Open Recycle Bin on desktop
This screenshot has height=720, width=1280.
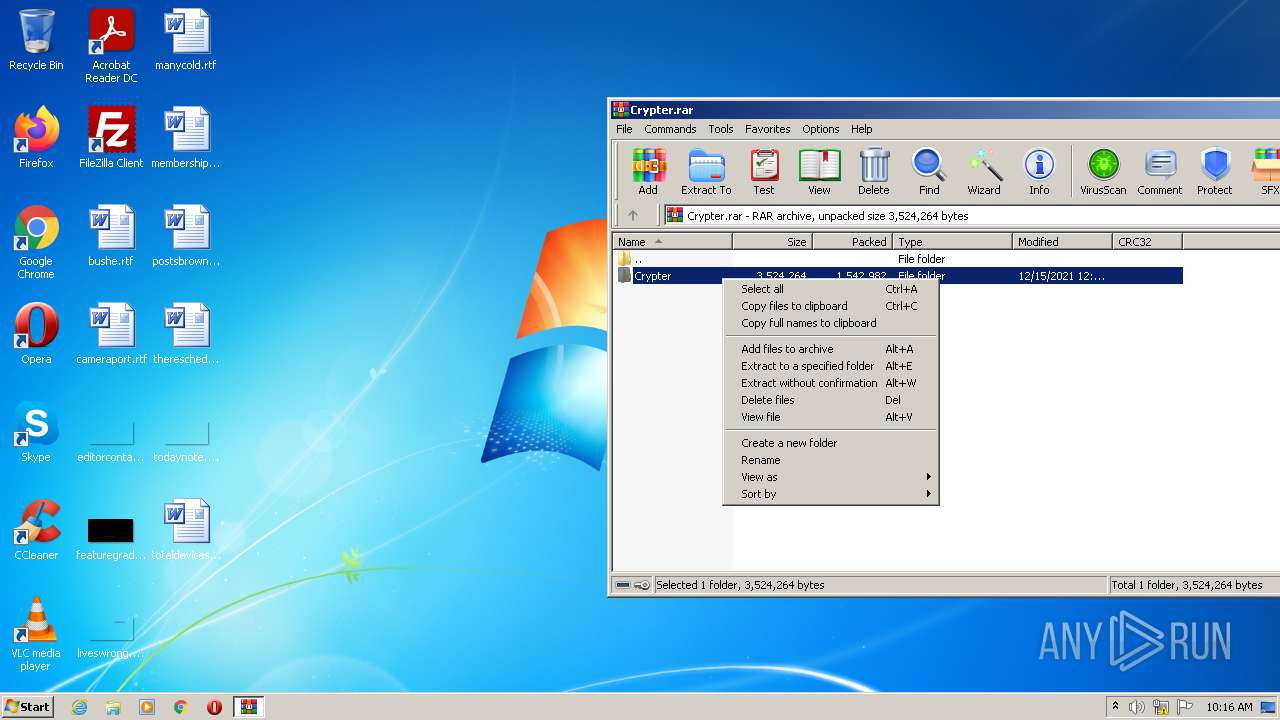36,40
